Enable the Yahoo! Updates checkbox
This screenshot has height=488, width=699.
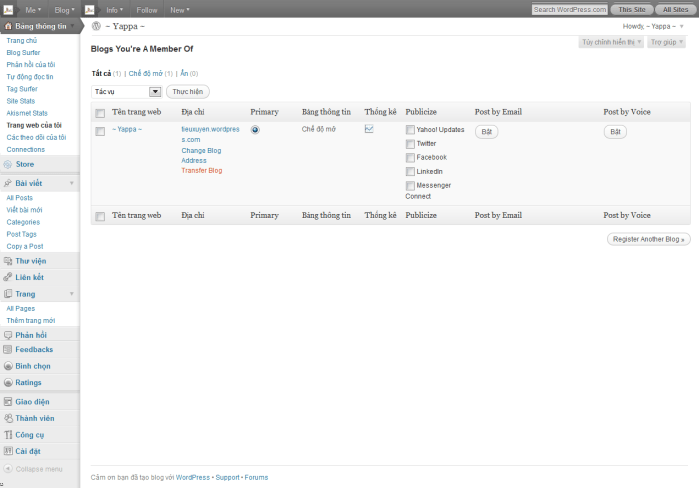point(410,130)
